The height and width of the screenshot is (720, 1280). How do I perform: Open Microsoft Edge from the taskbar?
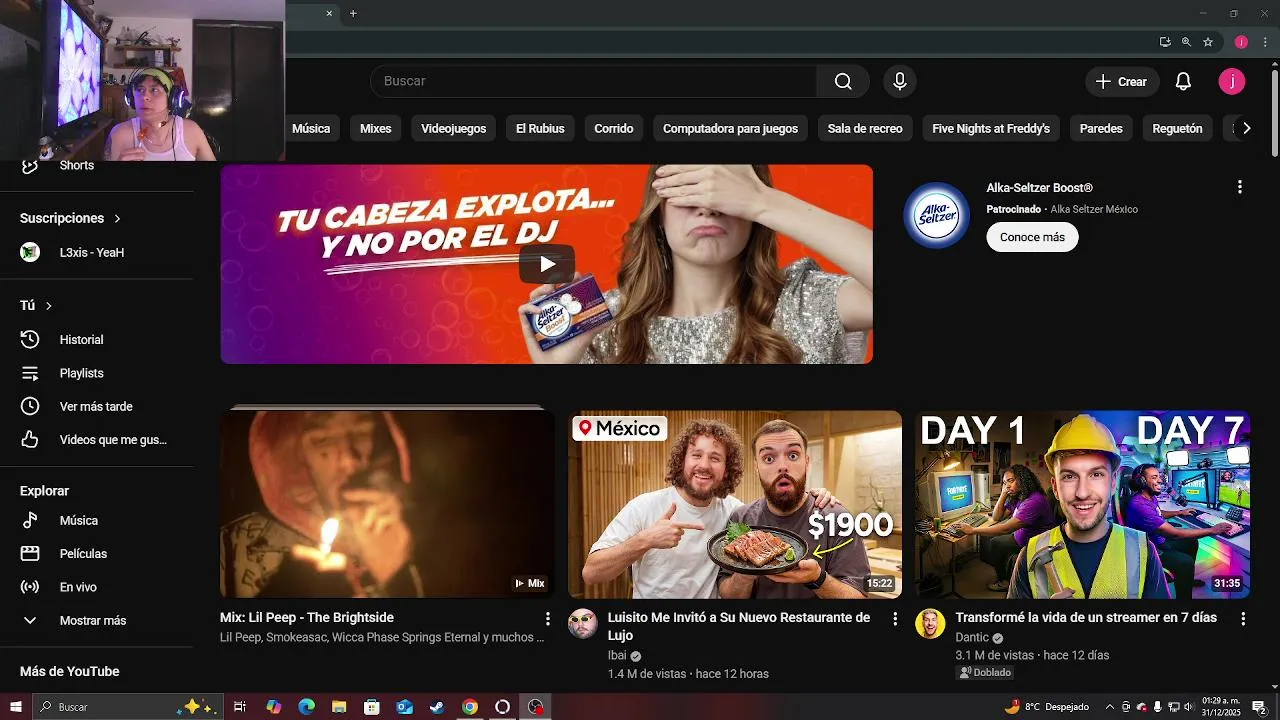306,707
